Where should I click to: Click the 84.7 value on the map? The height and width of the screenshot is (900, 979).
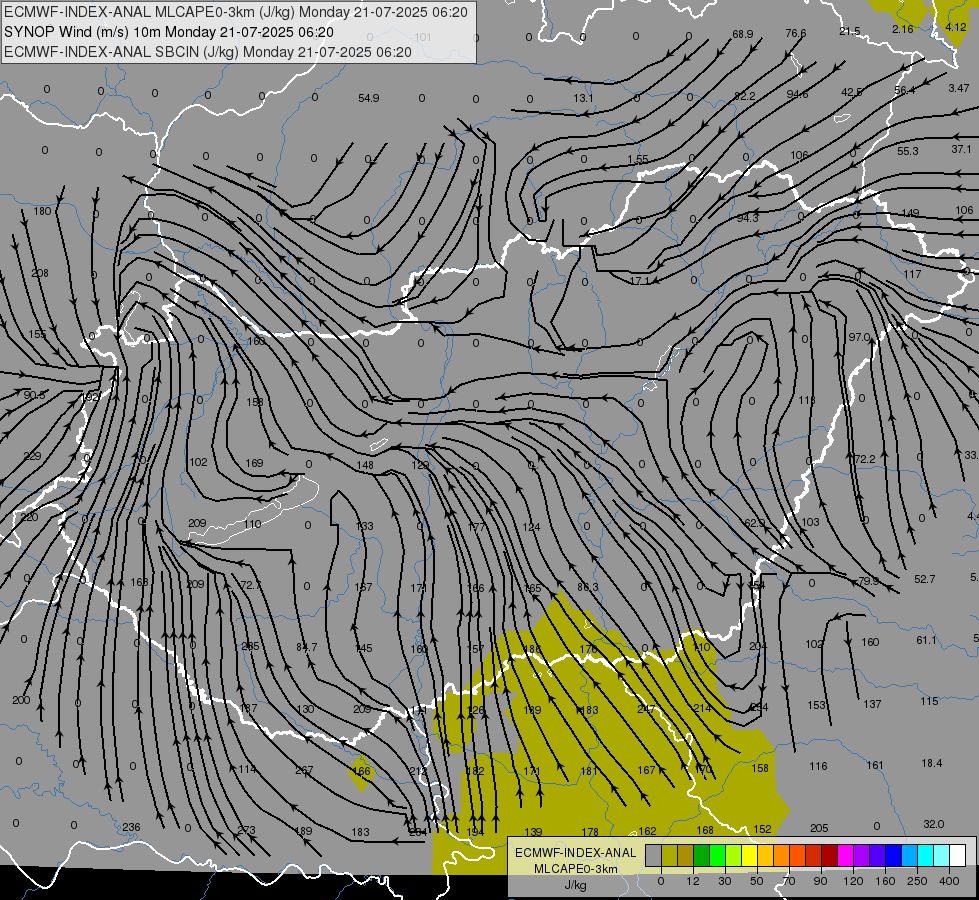pos(307,647)
